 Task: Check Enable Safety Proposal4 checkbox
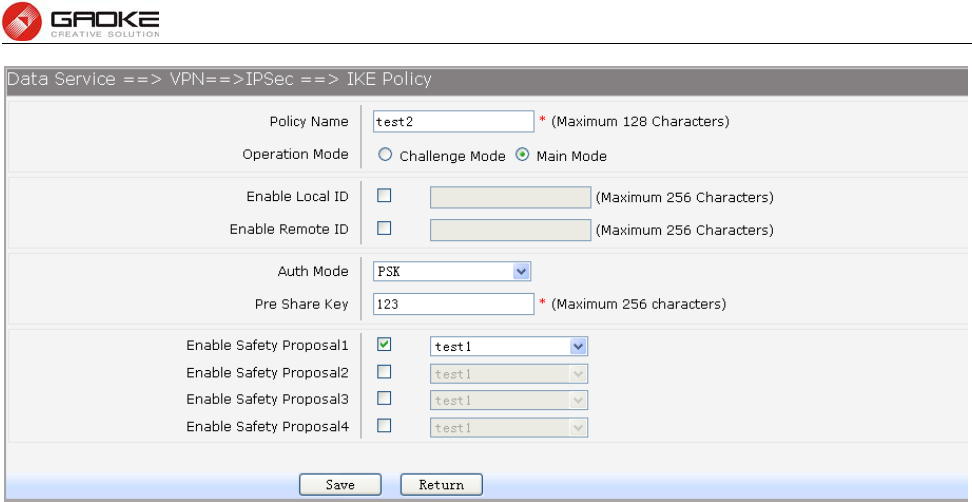384,426
